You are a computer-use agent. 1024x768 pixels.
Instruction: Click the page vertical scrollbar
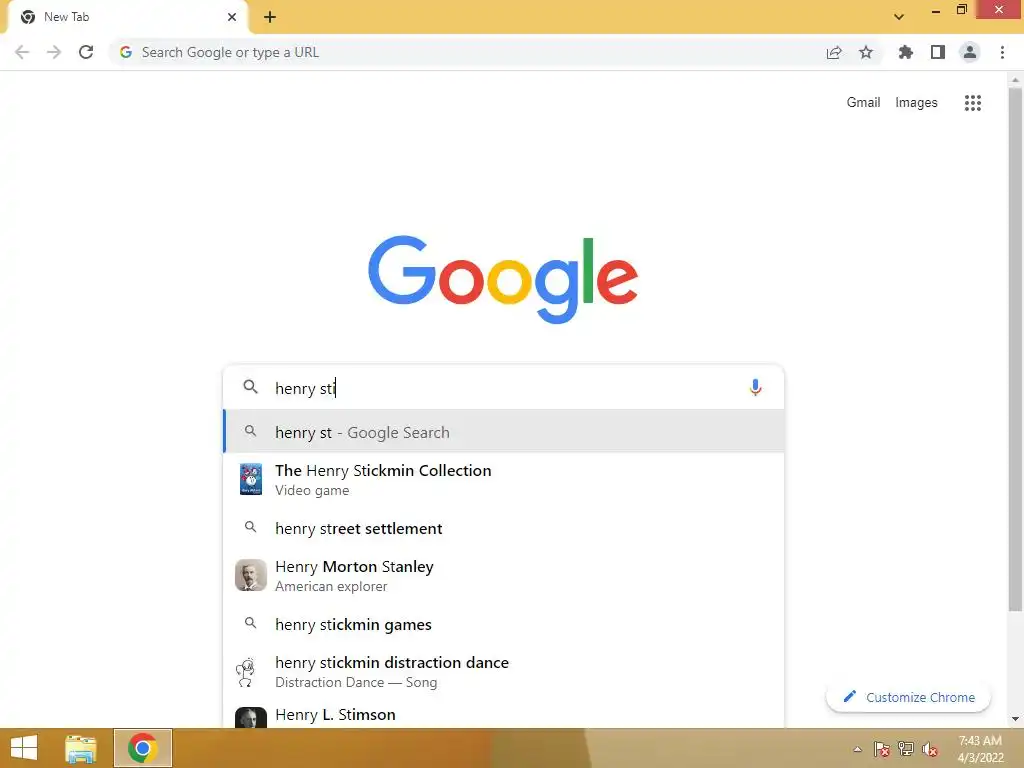(x=1015, y=349)
